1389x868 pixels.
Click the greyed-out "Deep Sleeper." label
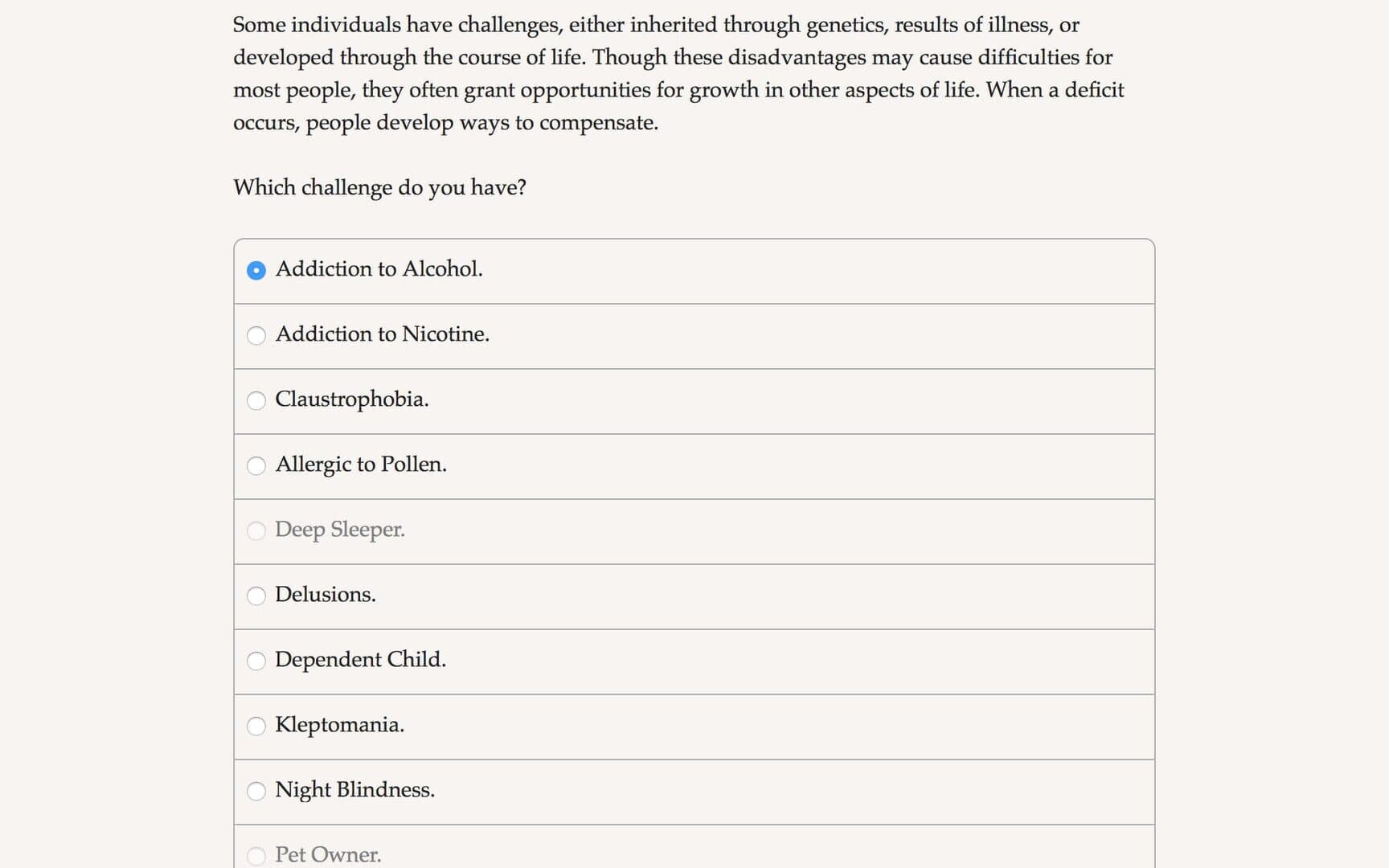339,530
